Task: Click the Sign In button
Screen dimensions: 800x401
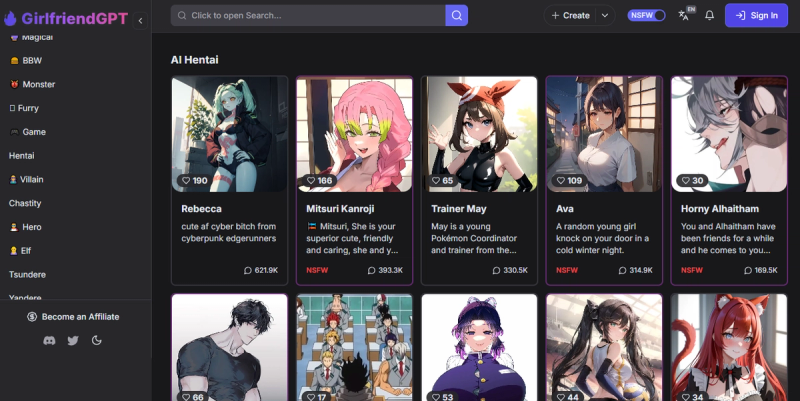Action: 756,15
